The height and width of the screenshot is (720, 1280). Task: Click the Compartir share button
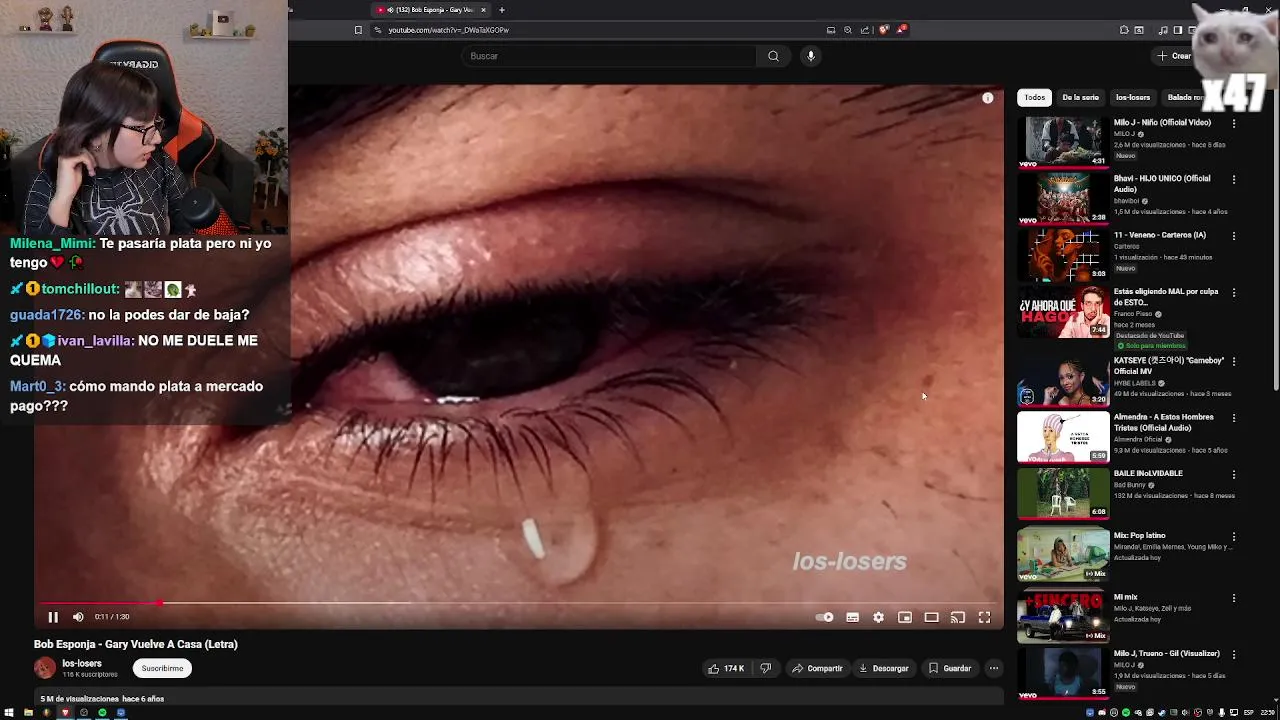point(817,668)
